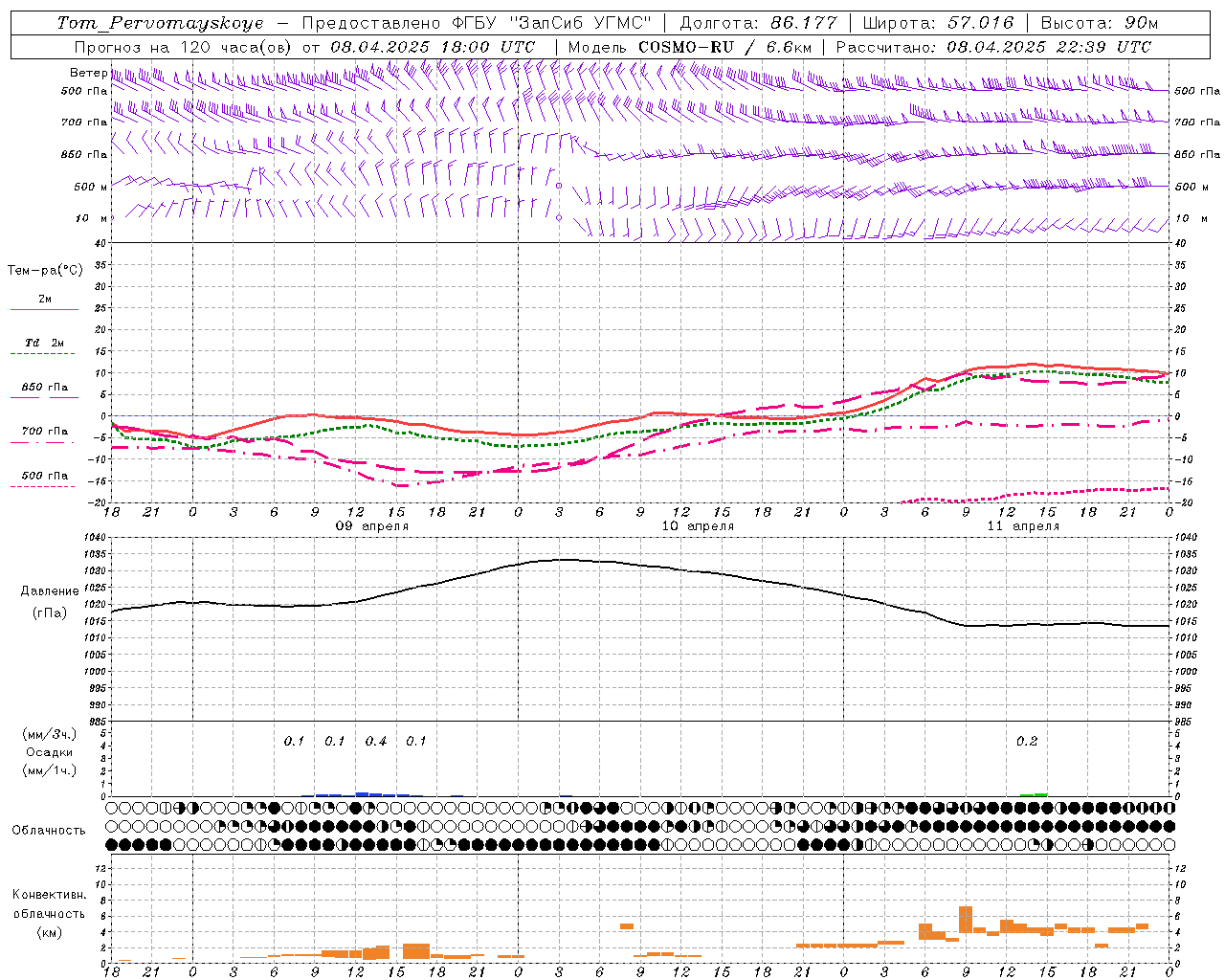Click the 500 м wind level label on the left axis
The image size is (1225, 980).
[x=91, y=187]
